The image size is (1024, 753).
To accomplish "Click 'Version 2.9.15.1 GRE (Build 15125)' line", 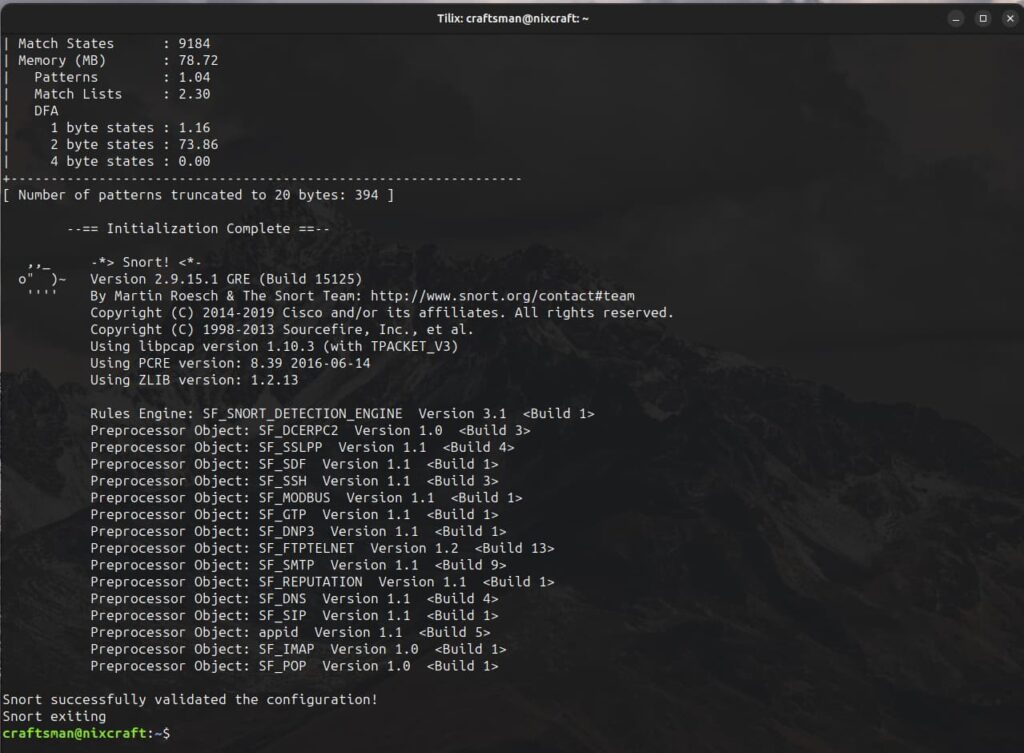I will click(x=226, y=279).
